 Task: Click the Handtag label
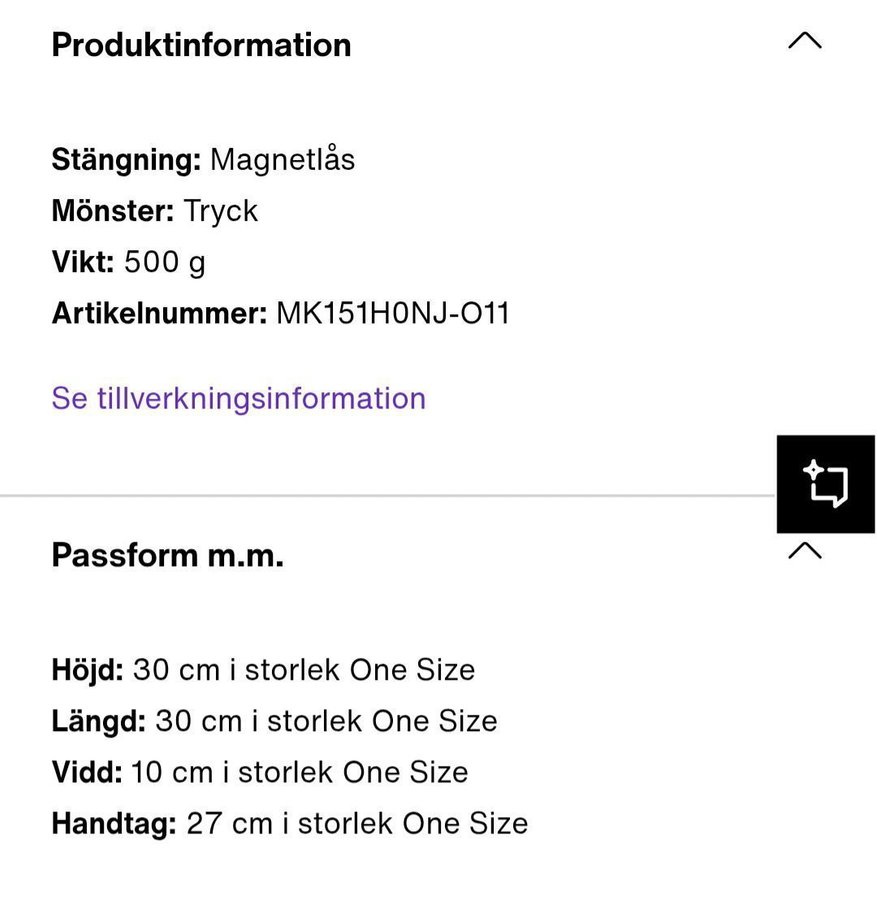tap(114, 823)
